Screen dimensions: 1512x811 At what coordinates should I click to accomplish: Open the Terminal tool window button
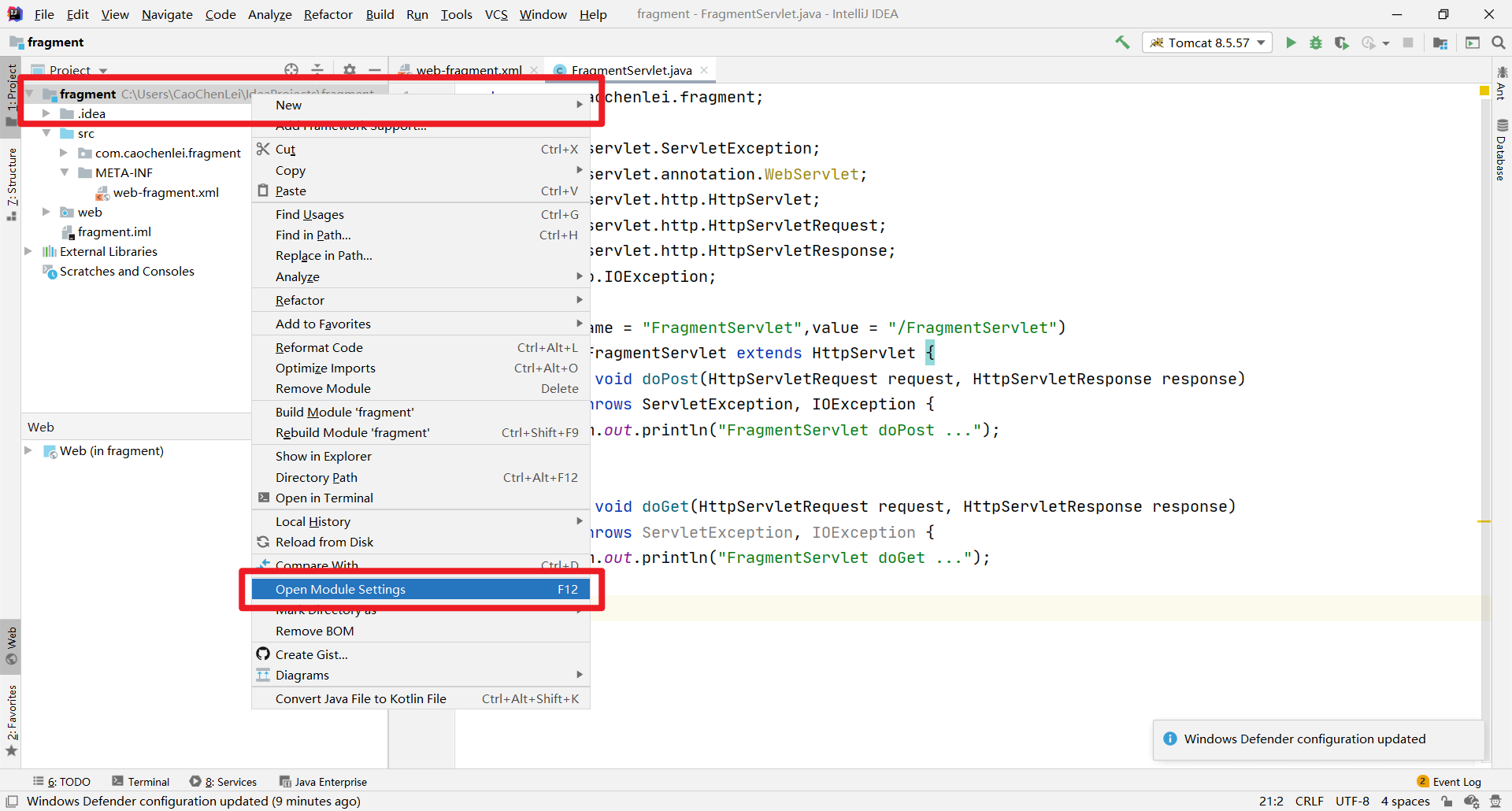140,781
